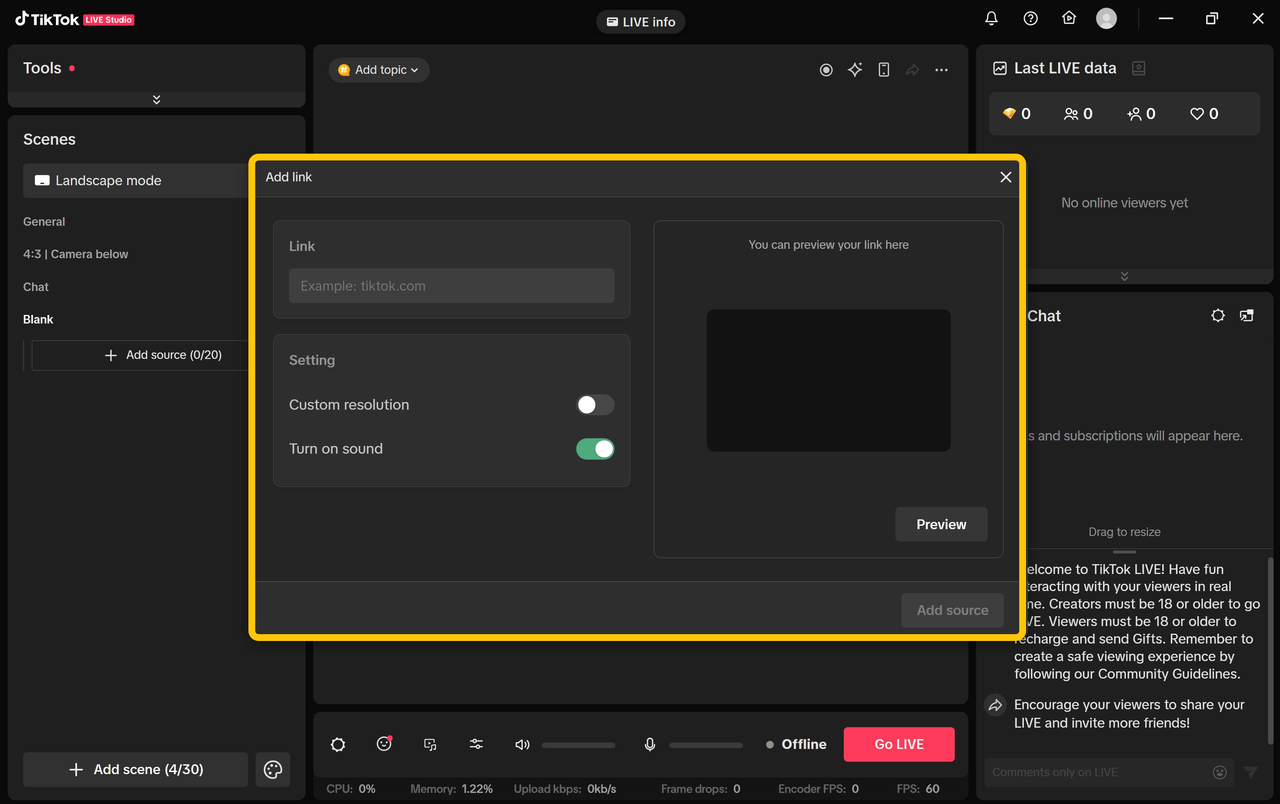Open the help question mark icon
Viewport: 1280px width, 804px height.
point(1030,19)
